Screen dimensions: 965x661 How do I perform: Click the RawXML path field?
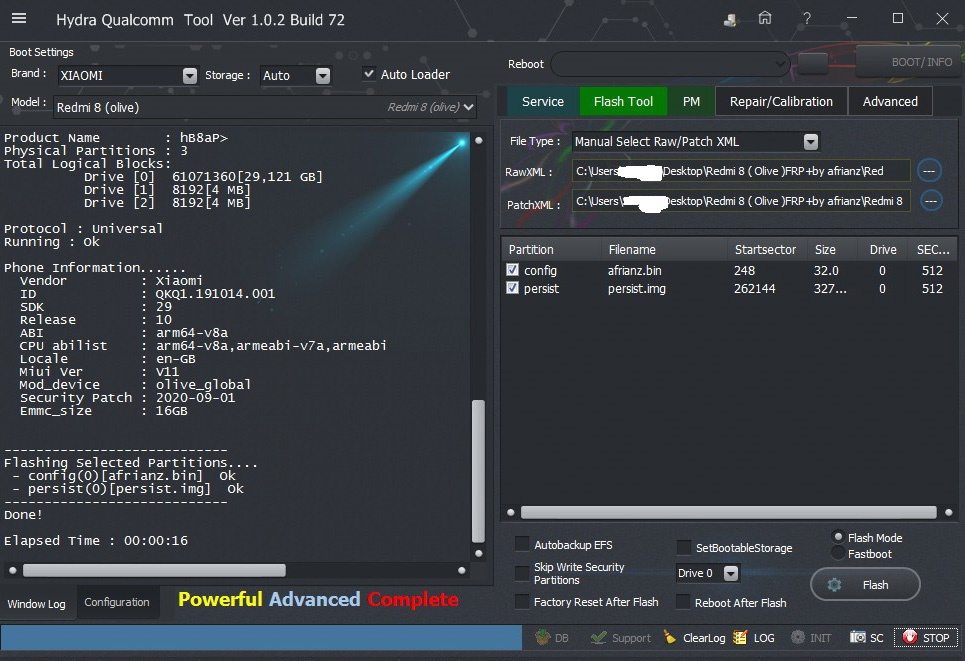coord(741,171)
